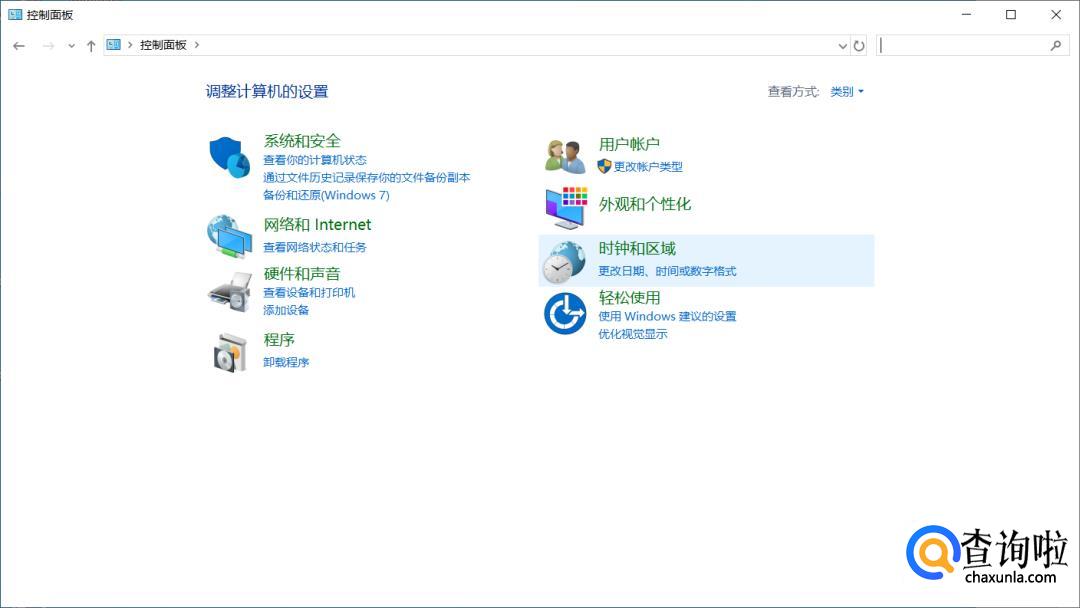Screen dimensions: 1080x608
Task: Open the 硬件和声音 printer icon
Action: tap(230, 293)
